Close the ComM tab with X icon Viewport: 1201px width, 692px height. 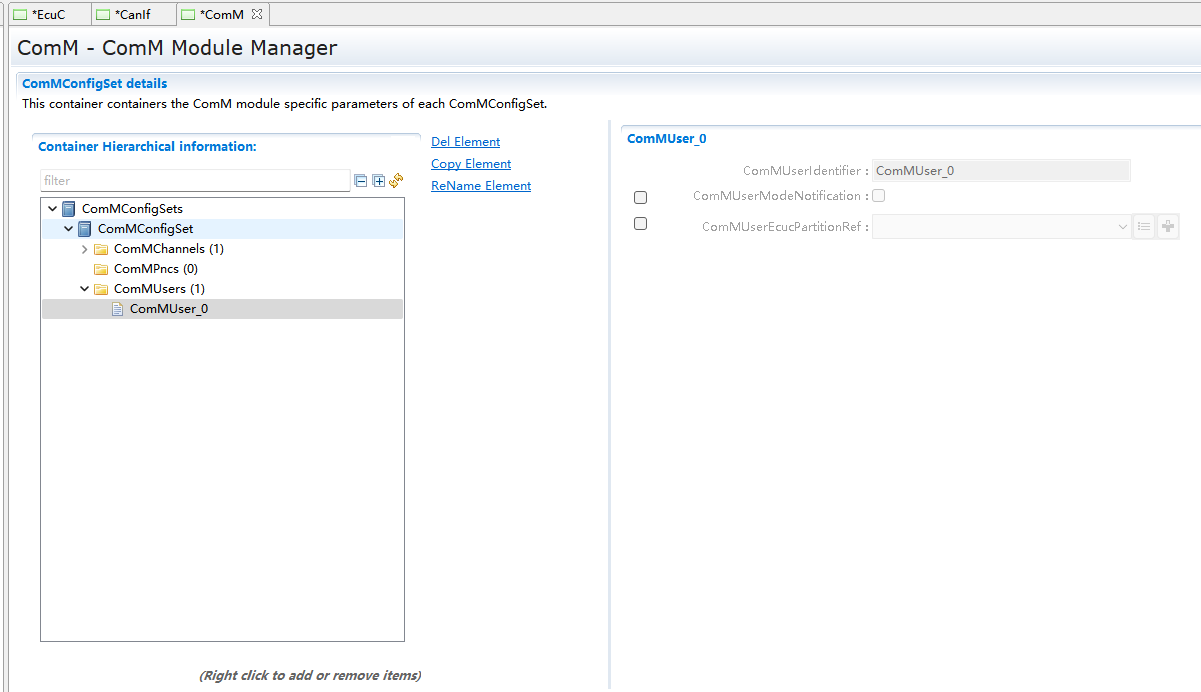coord(257,14)
